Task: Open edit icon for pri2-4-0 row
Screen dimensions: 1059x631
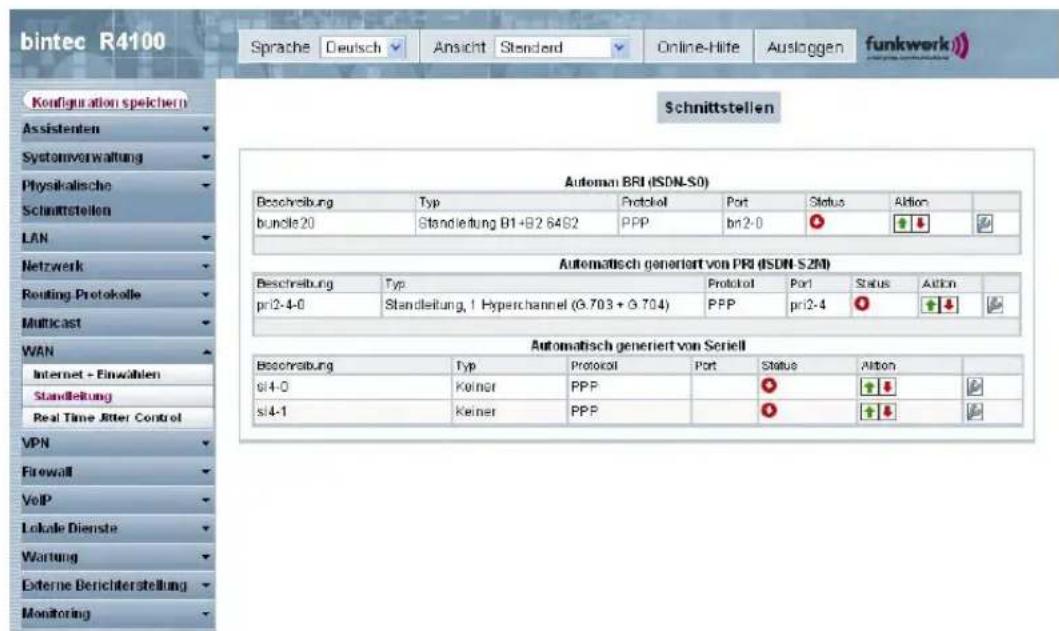Action: 994,305
